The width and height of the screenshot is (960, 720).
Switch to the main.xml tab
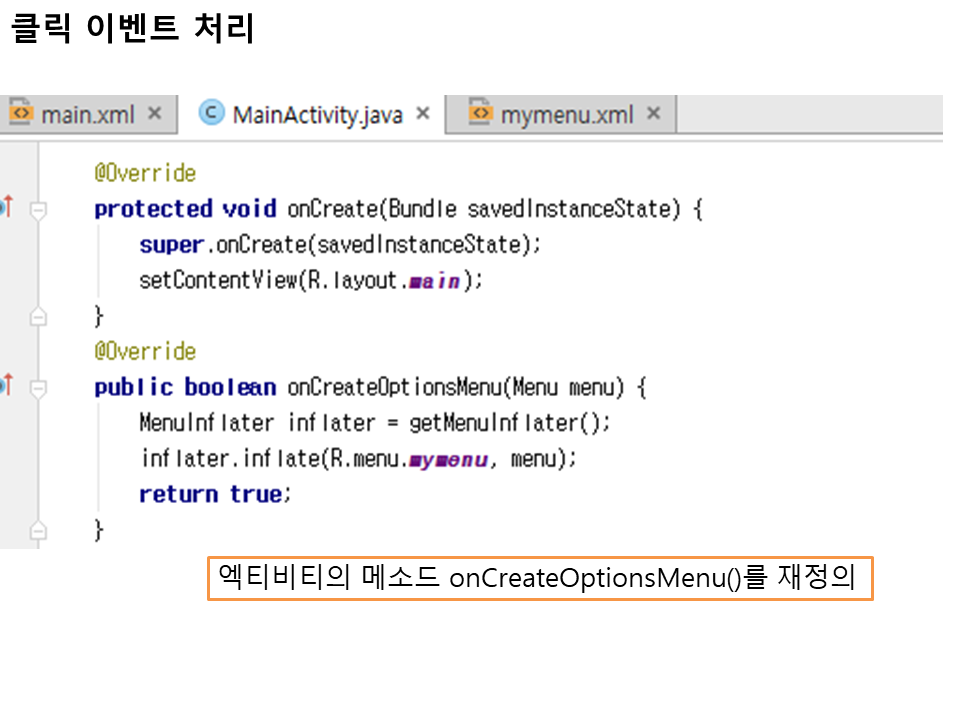pos(87,114)
